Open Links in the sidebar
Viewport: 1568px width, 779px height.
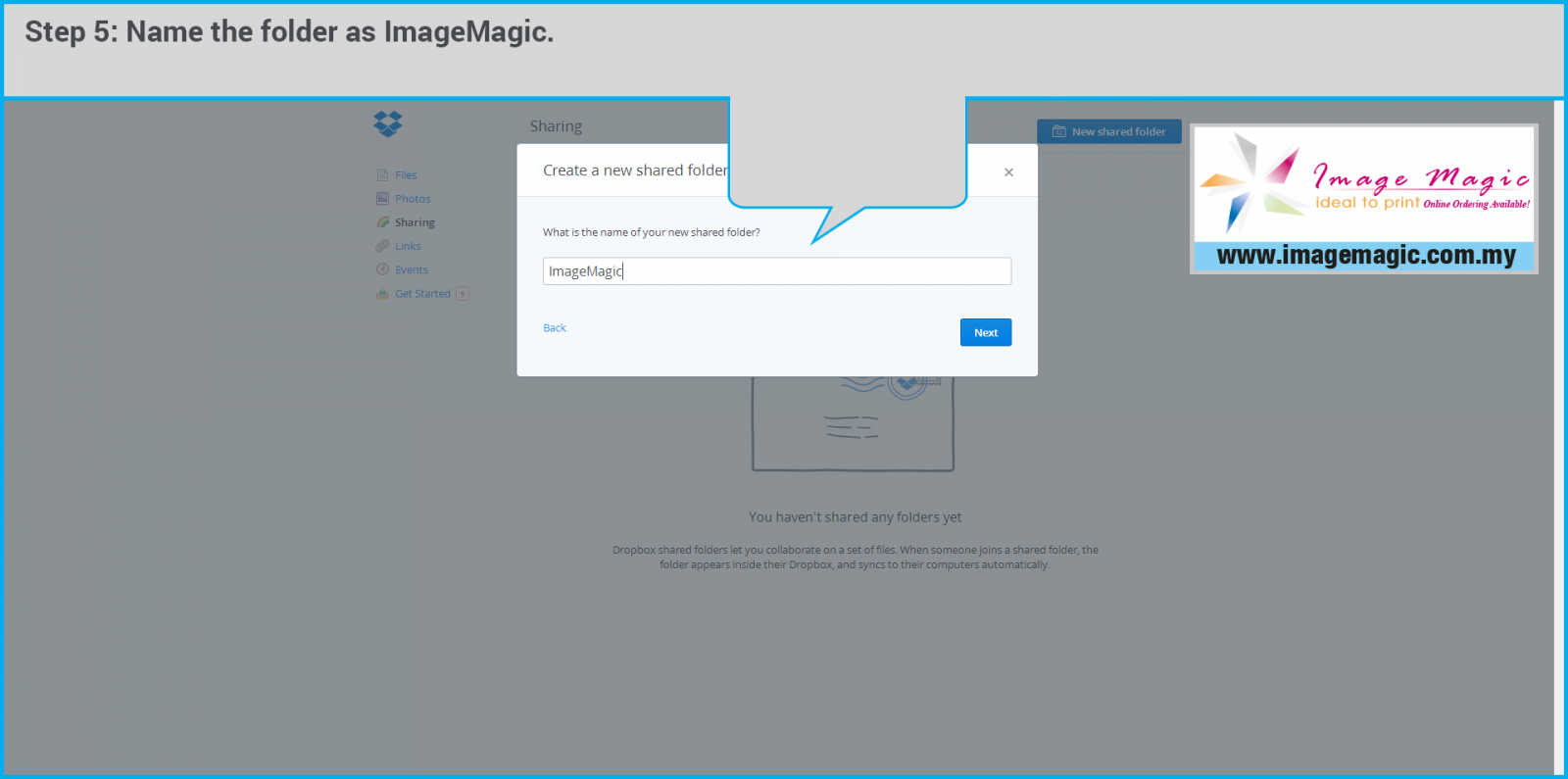(x=408, y=246)
